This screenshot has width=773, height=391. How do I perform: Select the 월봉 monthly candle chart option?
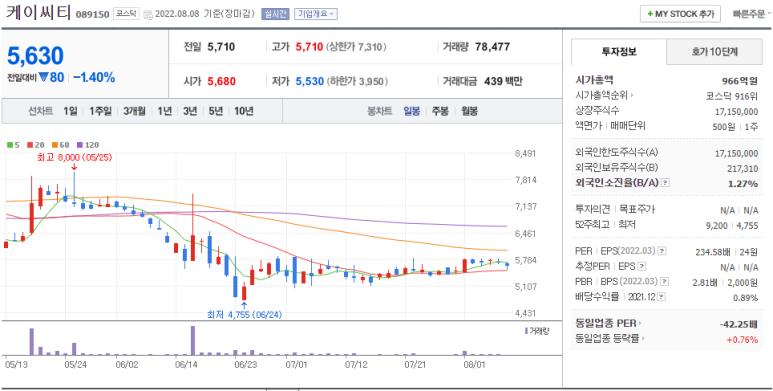(469, 111)
